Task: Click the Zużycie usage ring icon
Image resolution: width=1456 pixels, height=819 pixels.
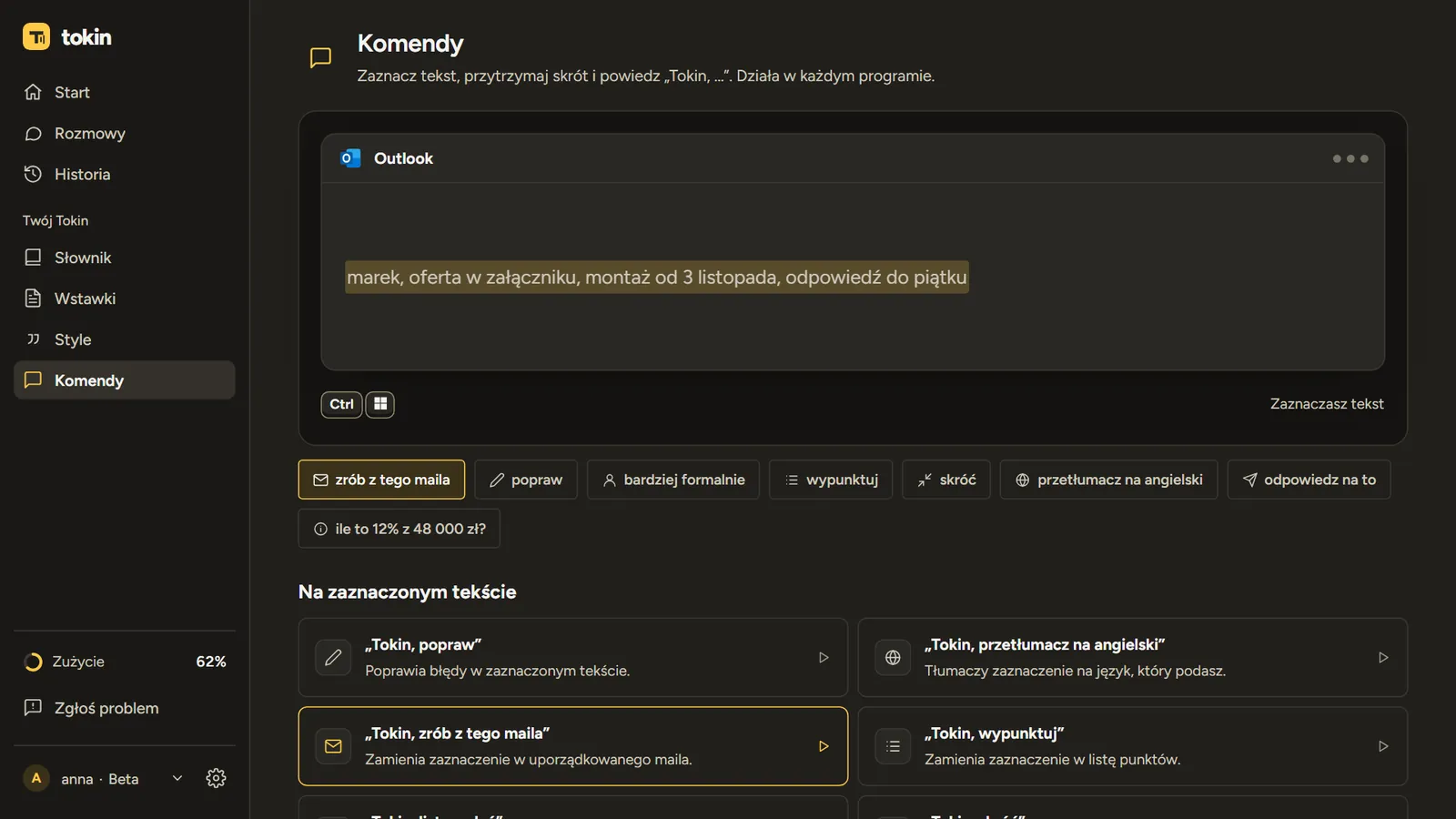Action: (x=33, y=662)
